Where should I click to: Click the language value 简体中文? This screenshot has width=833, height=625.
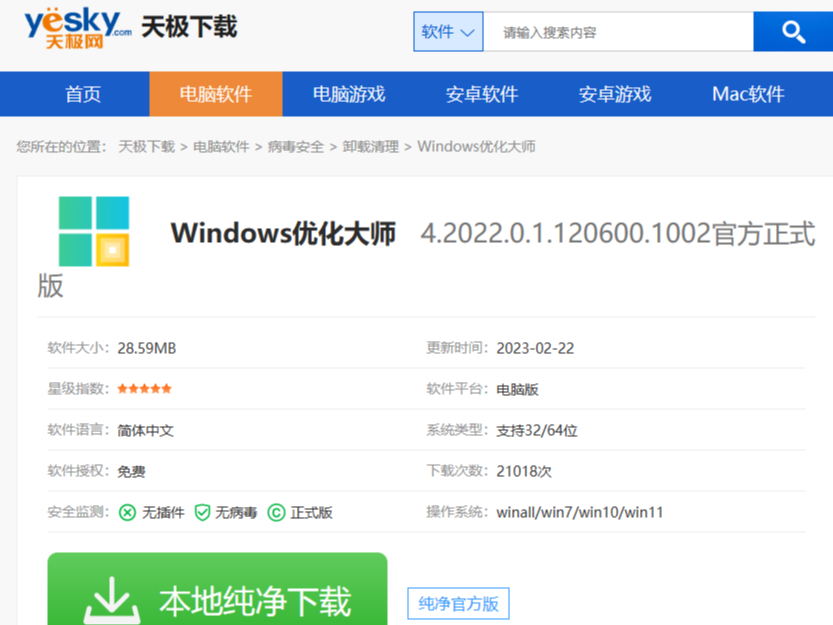(x=146, y=430)
